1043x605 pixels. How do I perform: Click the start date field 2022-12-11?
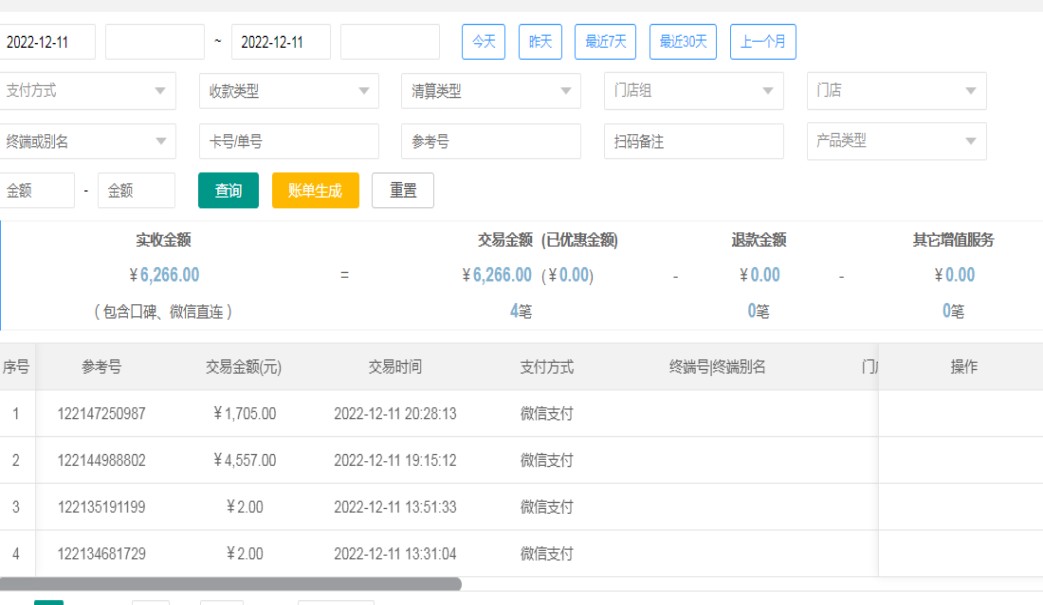(48, 42)
